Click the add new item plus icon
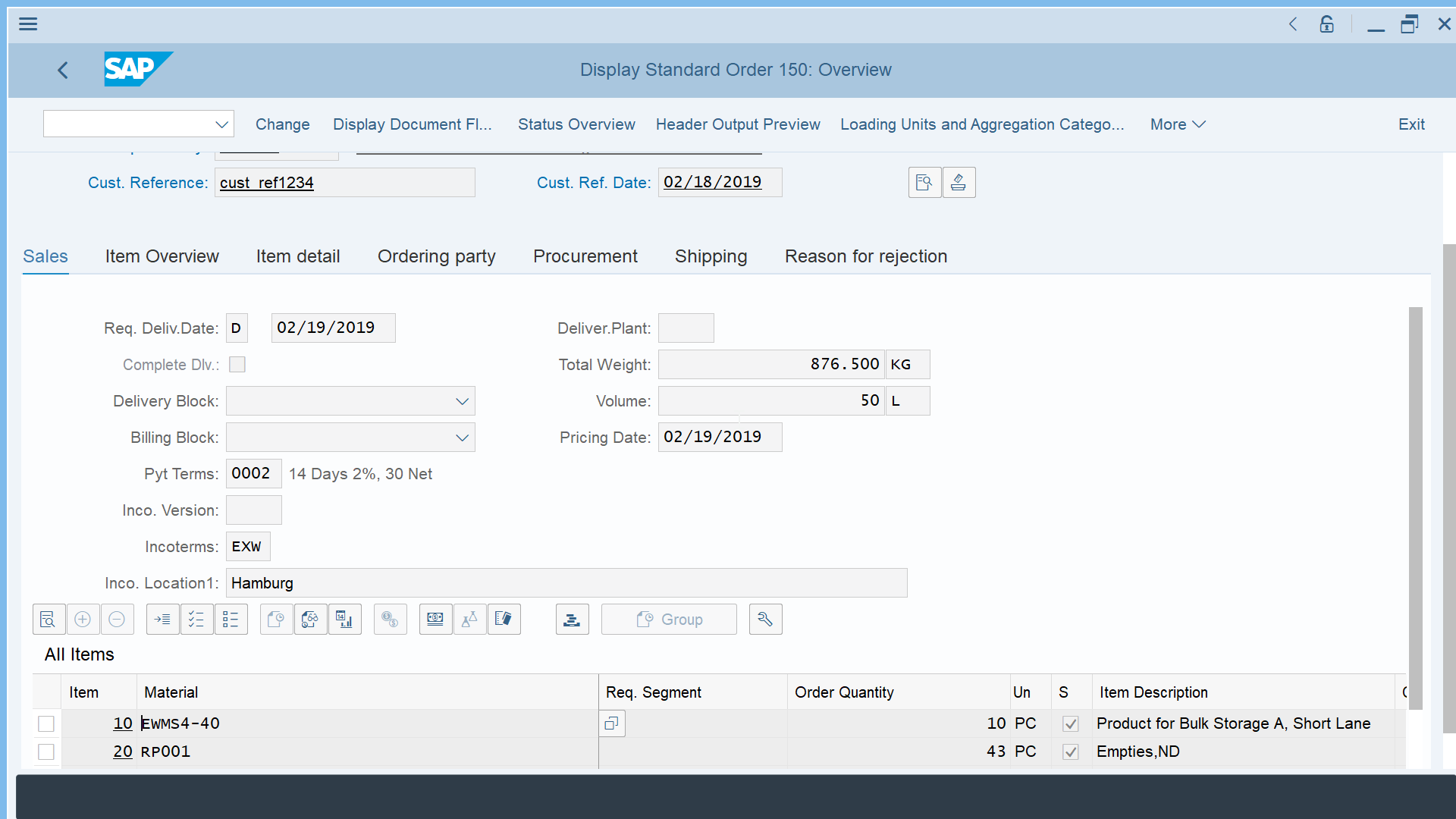The height and width of the screenshot is (819, 1456). point(84,619)
